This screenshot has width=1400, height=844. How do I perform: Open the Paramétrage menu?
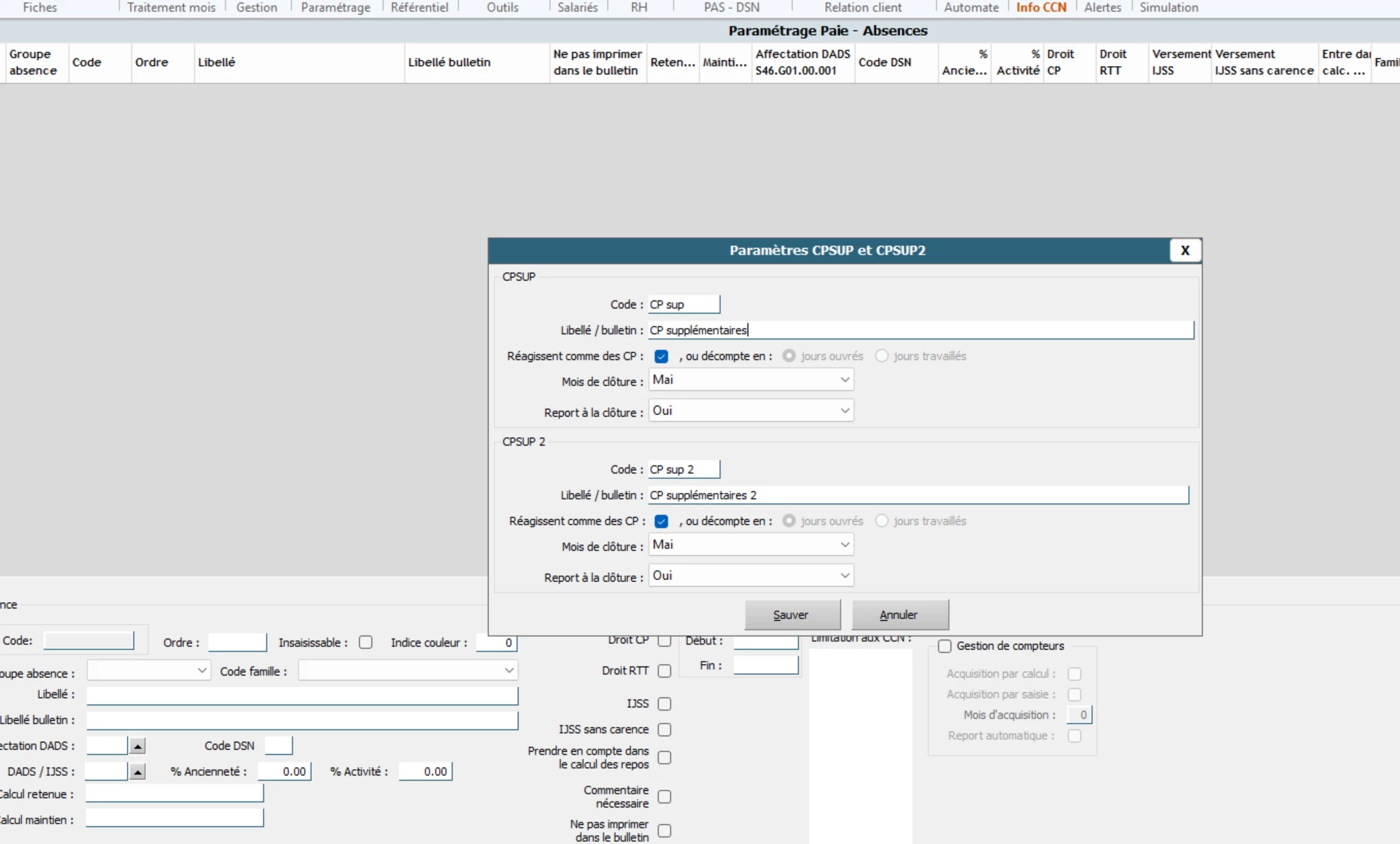click(335, 8)
